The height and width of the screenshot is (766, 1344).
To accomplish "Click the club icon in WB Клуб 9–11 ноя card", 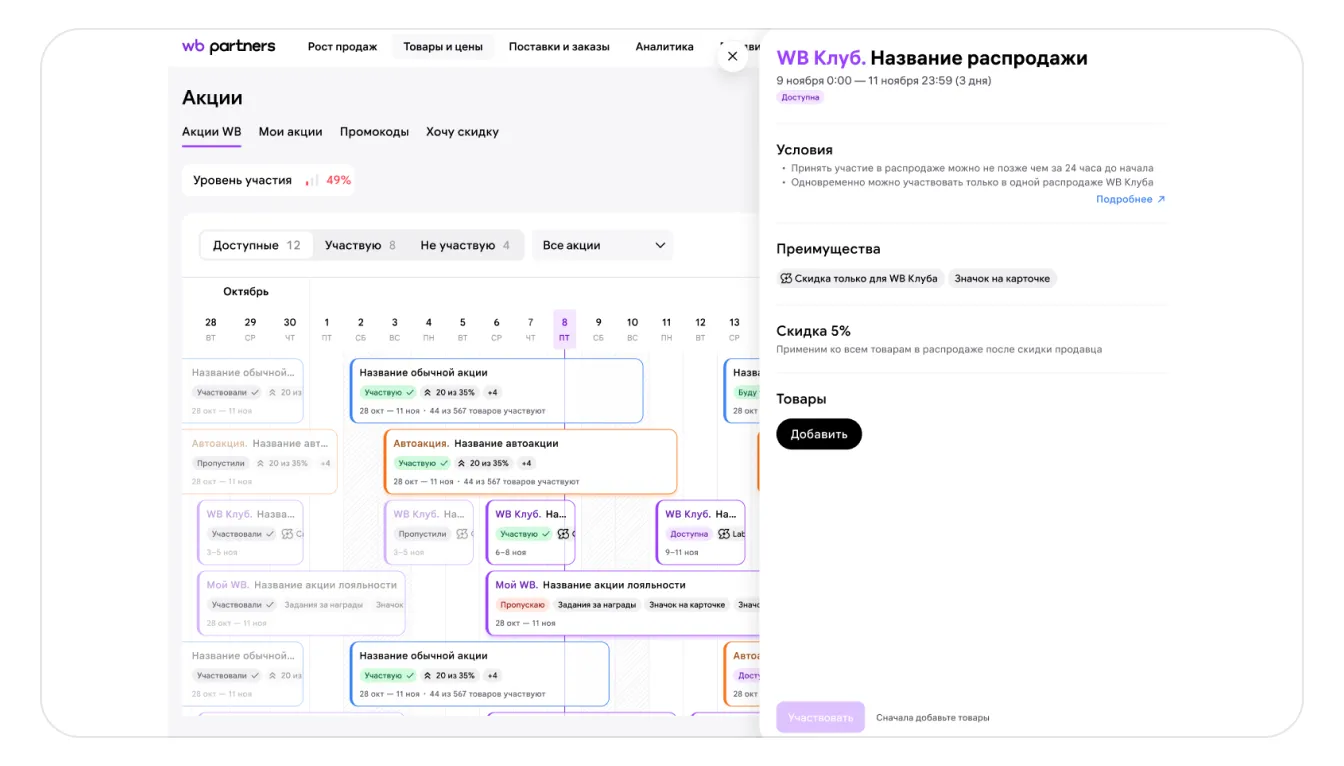I will coord(724,534).
